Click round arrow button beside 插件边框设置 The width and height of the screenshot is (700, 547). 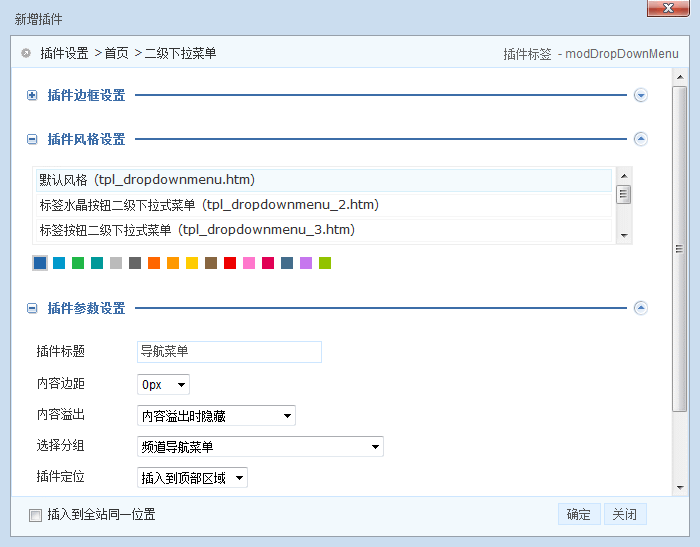point(641,96)
